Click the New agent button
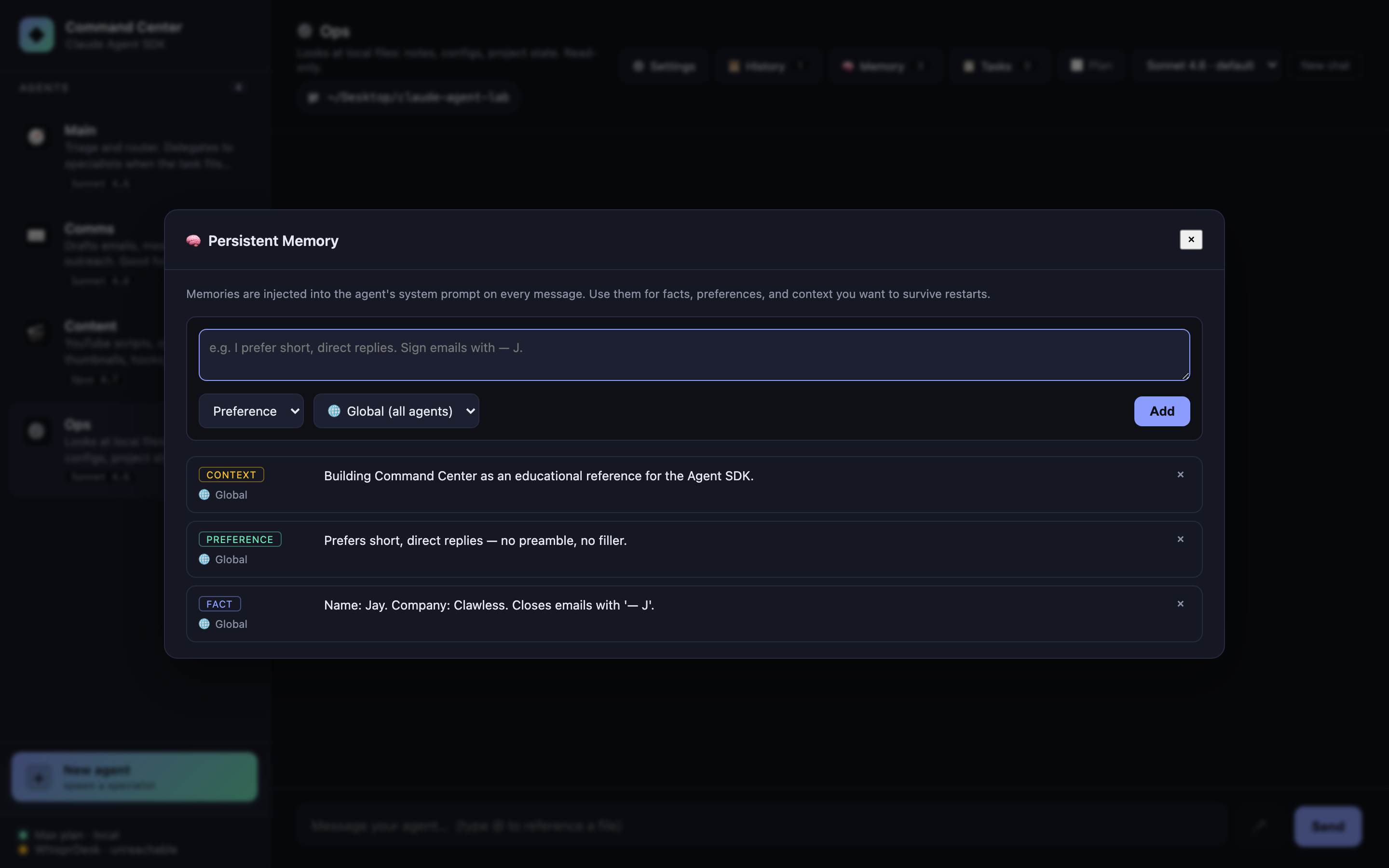 [x=134, y=777]
